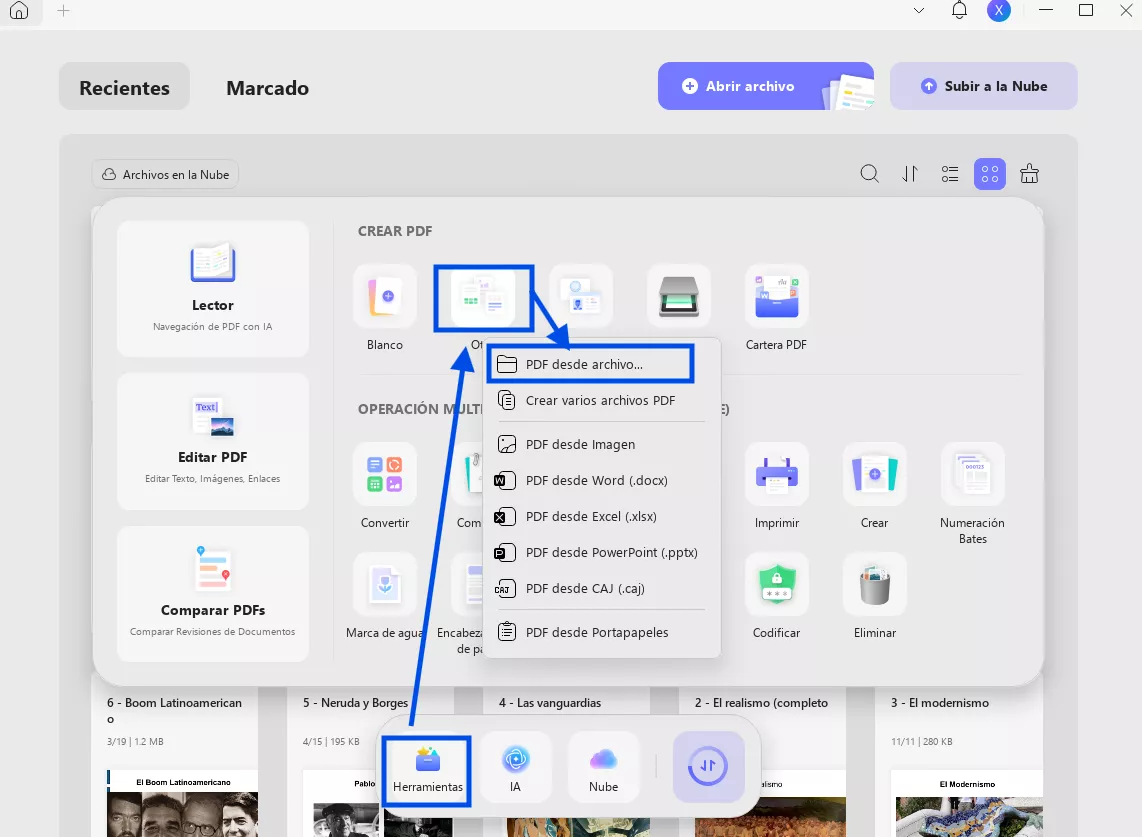Viewport: 1142px width, 837px height.
Task: Click file title 2 - El realismo (completo
Action: tap(761, 703)
